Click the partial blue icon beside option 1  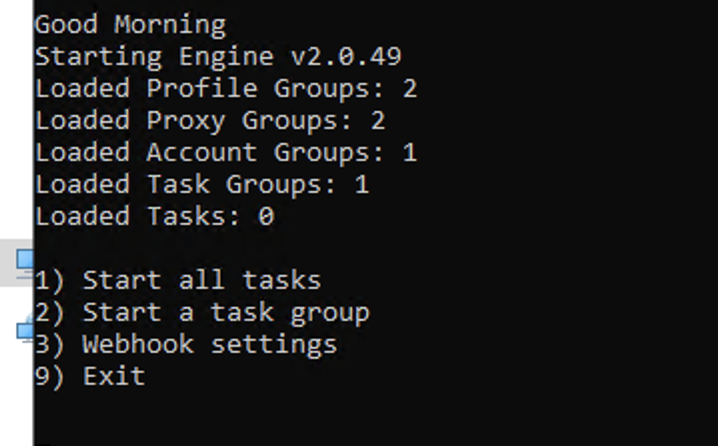click(24, 262)
